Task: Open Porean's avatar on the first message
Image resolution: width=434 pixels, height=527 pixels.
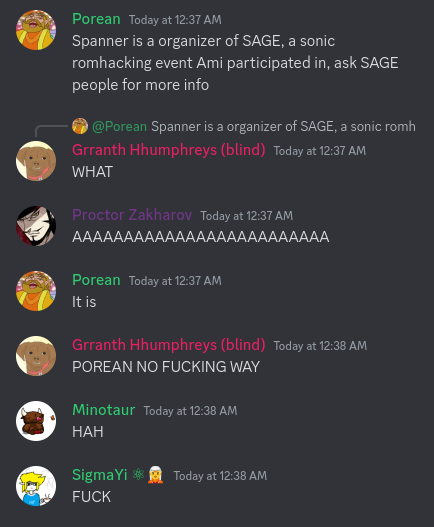Action: (x=36, y=30)
